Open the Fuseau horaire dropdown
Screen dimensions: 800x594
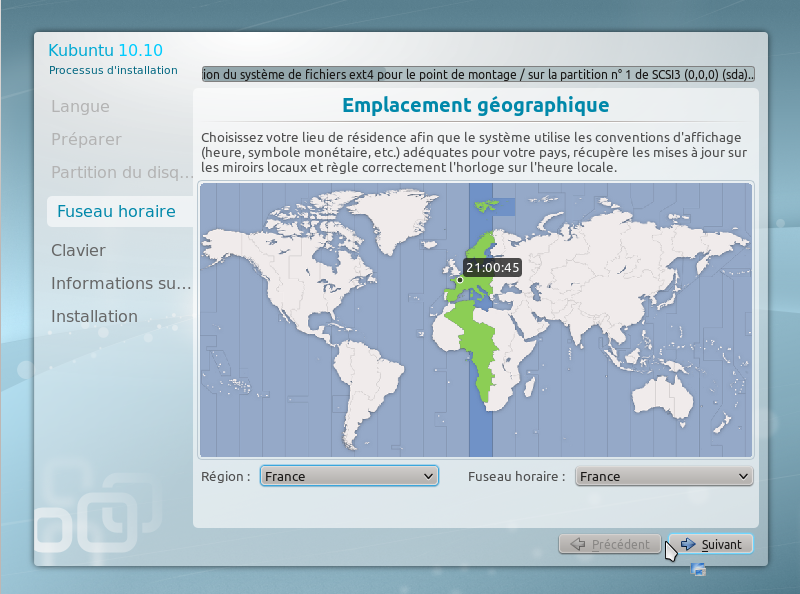tap(664, 476)
